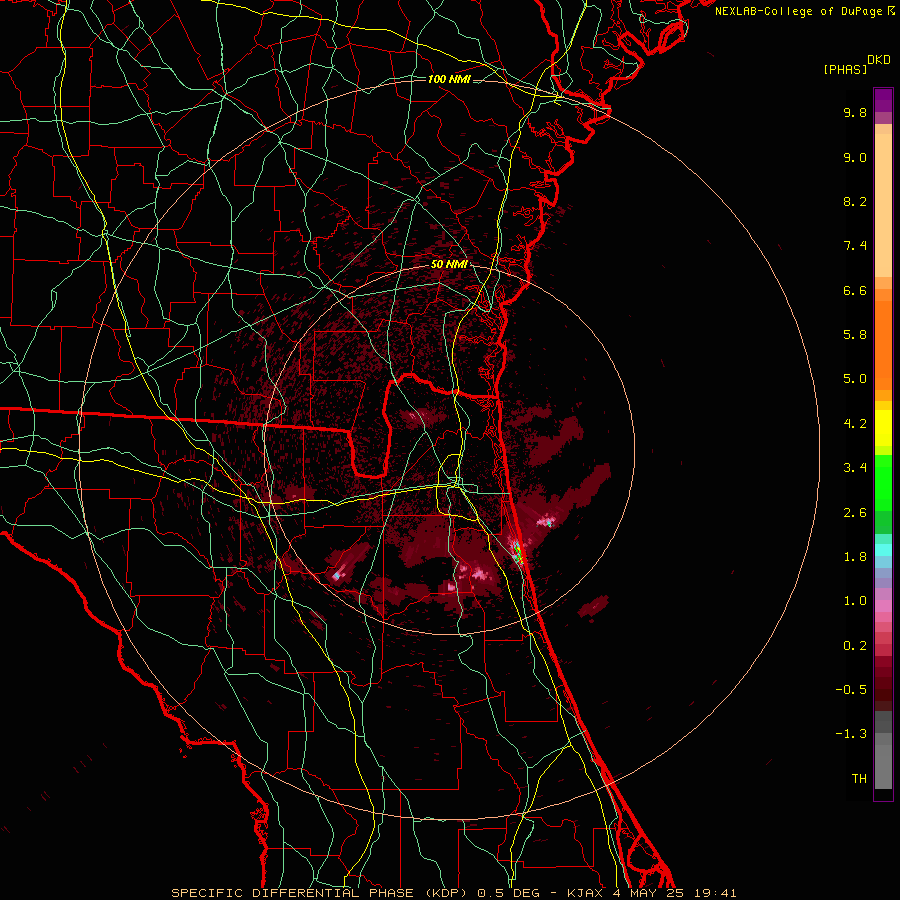Click the 5.8 value on color scale
This screenshot has height=900, width=900.
click(x=855, y=335)
